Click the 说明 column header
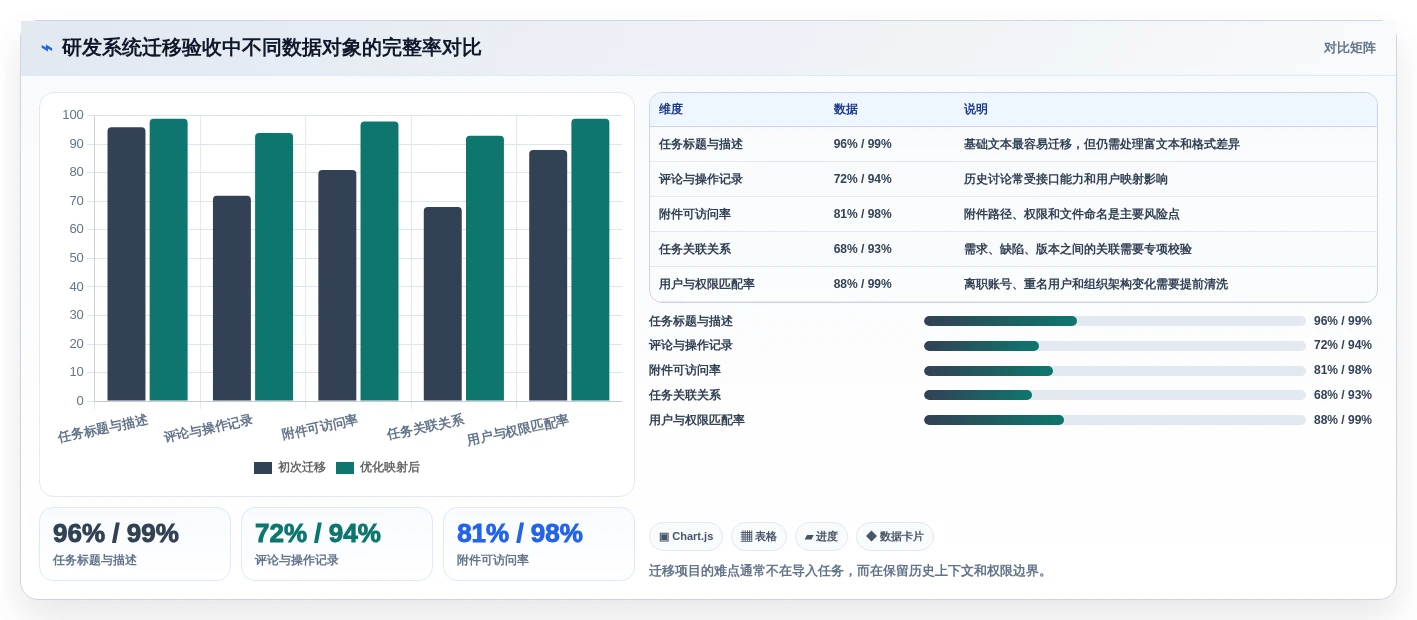The width and height of the screenshot is (1417, 620). [976, 110]
